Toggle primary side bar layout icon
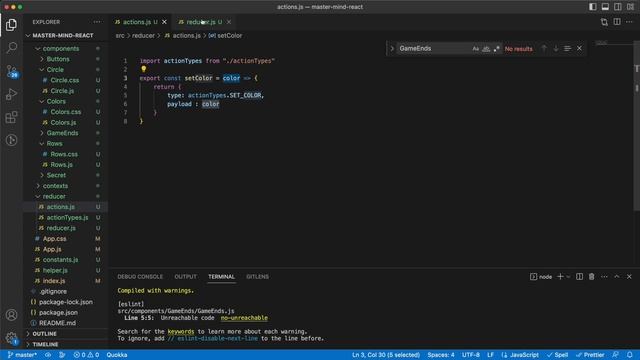640x360 pixels. pyautogui.click(x=593, y=7)
